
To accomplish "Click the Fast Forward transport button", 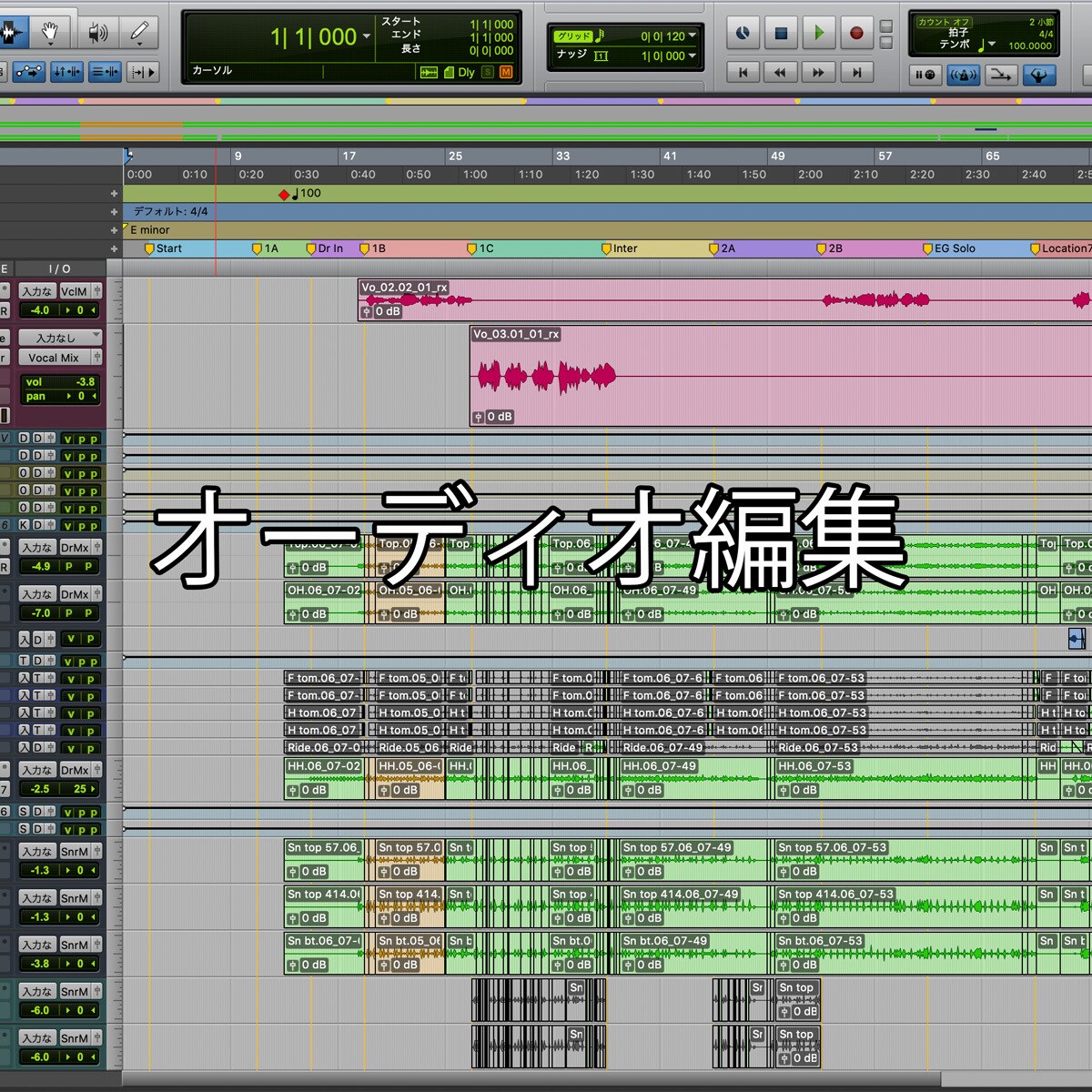I will 818,73.
